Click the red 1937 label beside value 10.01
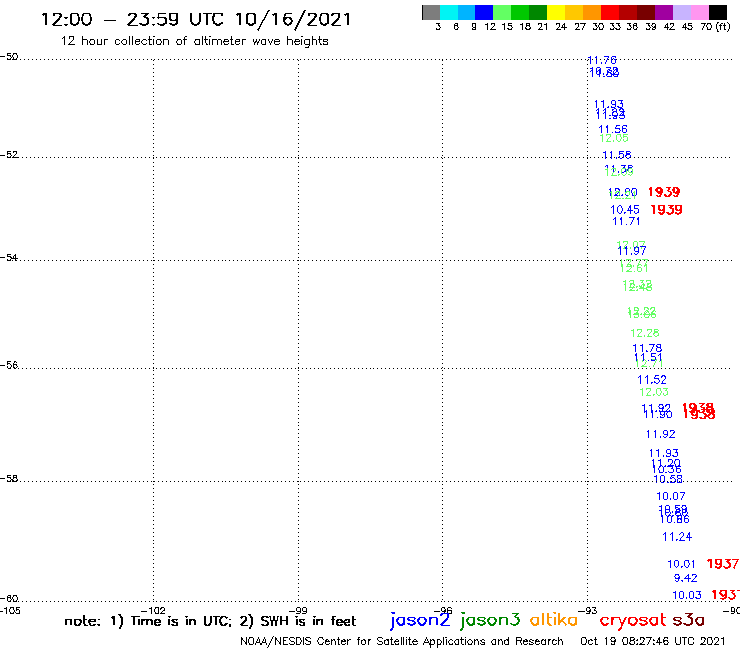The image size is (740, 650). [723, 564]
